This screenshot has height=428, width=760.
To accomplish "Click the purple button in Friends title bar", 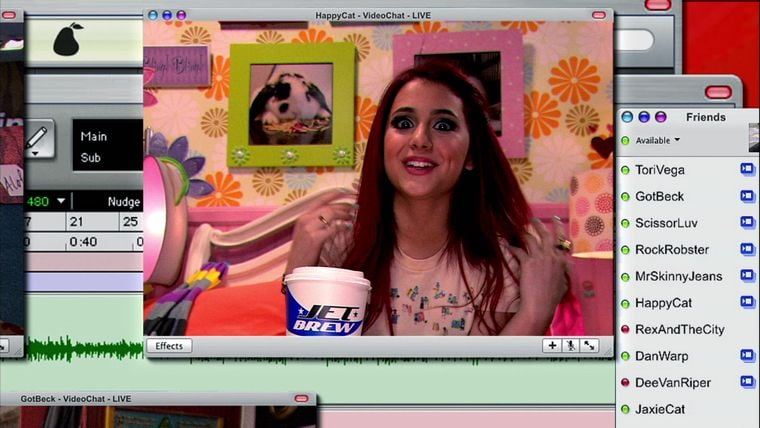I will [x=661, y=117].
